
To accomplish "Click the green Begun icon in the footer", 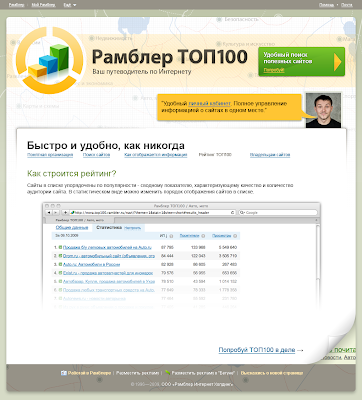I will [168, 373].
